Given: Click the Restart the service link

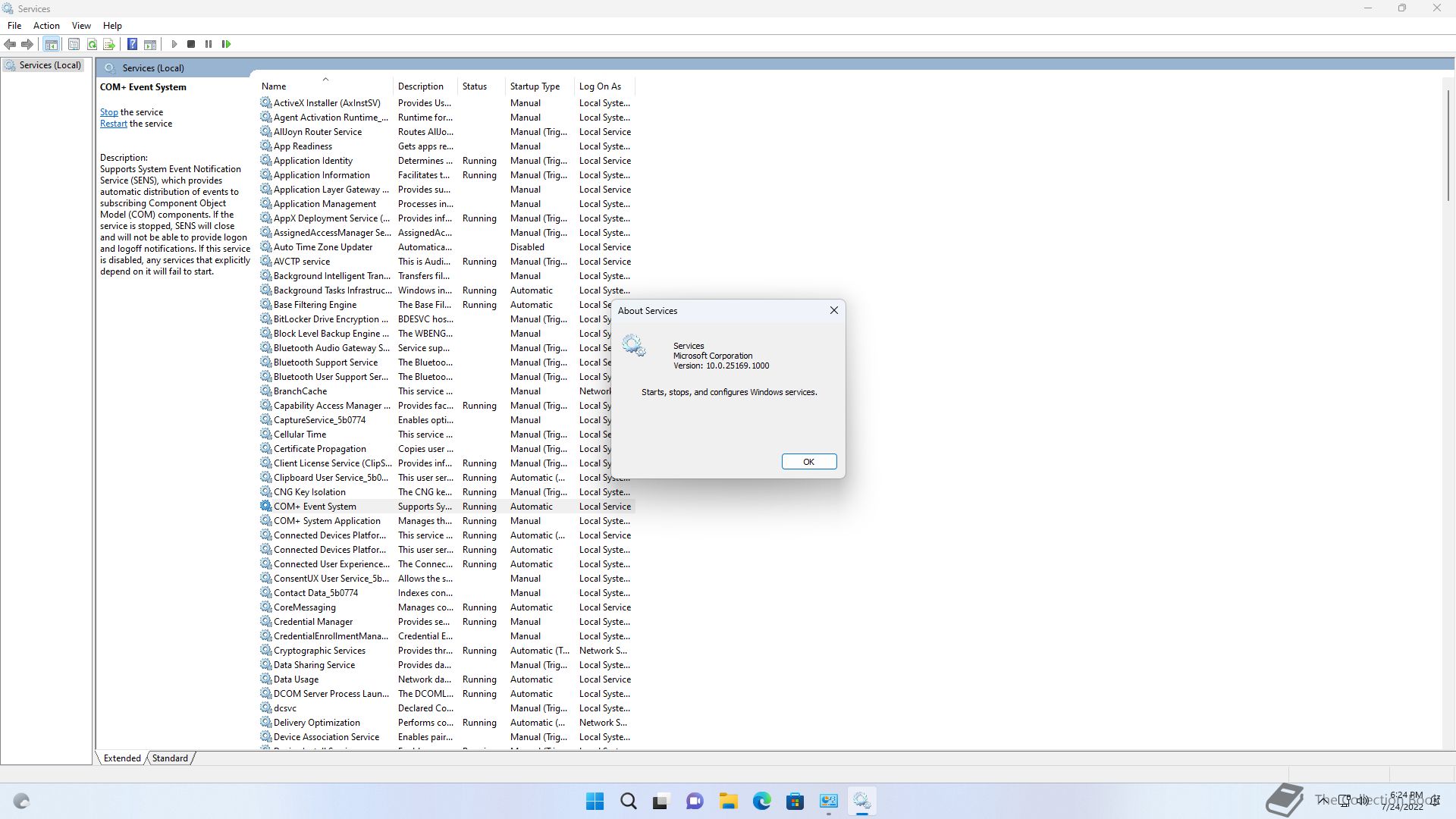Looking at the screenshot, I should pos(113,124).
